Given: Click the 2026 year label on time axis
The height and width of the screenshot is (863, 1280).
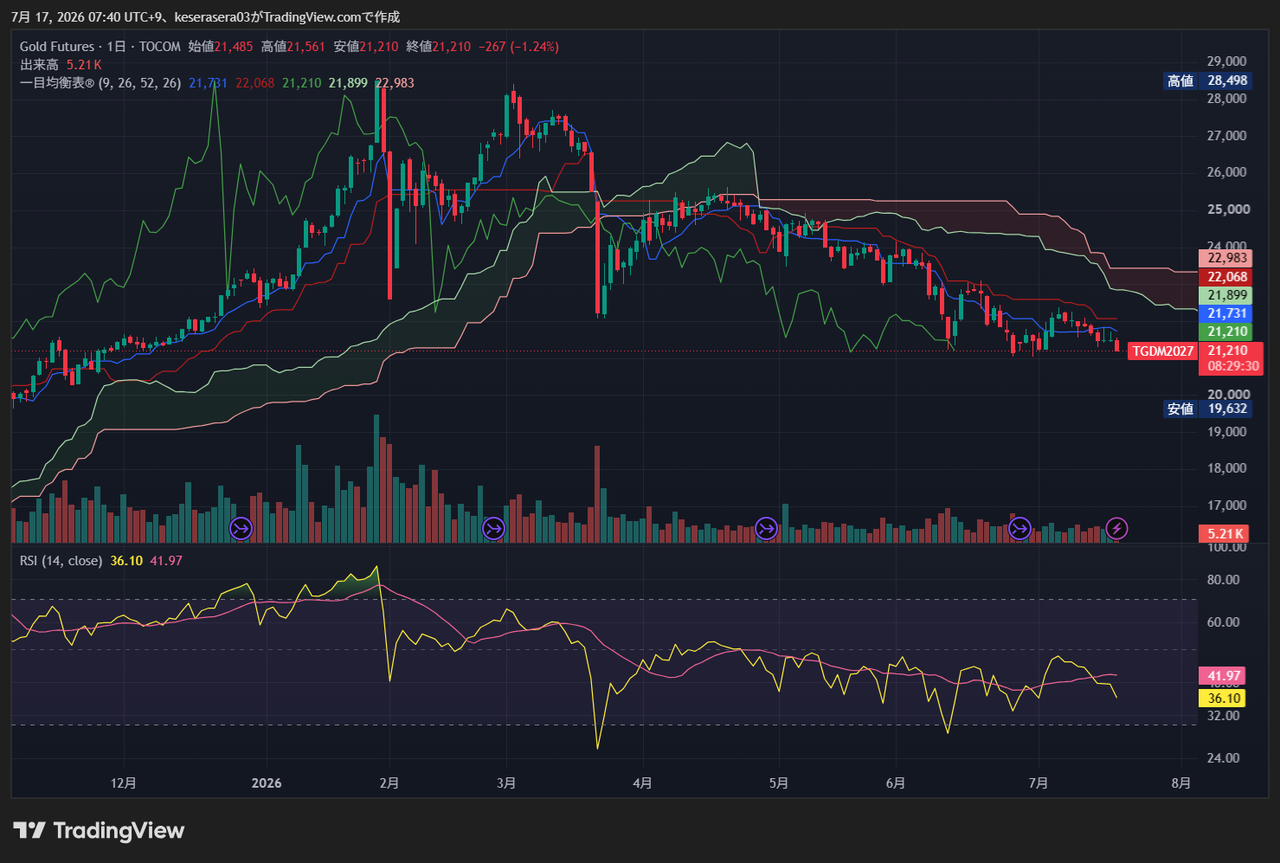Looking at the screenshot, I should click(267, 783).
